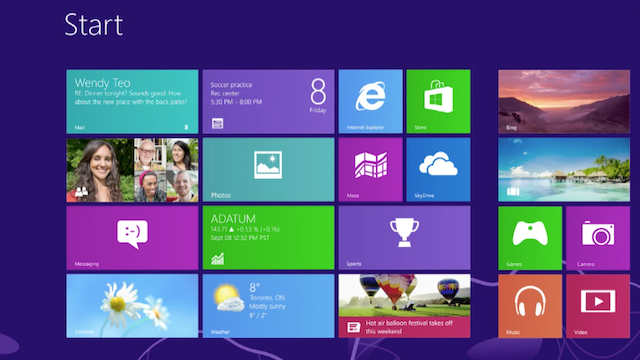Open the ADATUM Finance stock tile
640x360 pixels.
[x=269, y=238]
